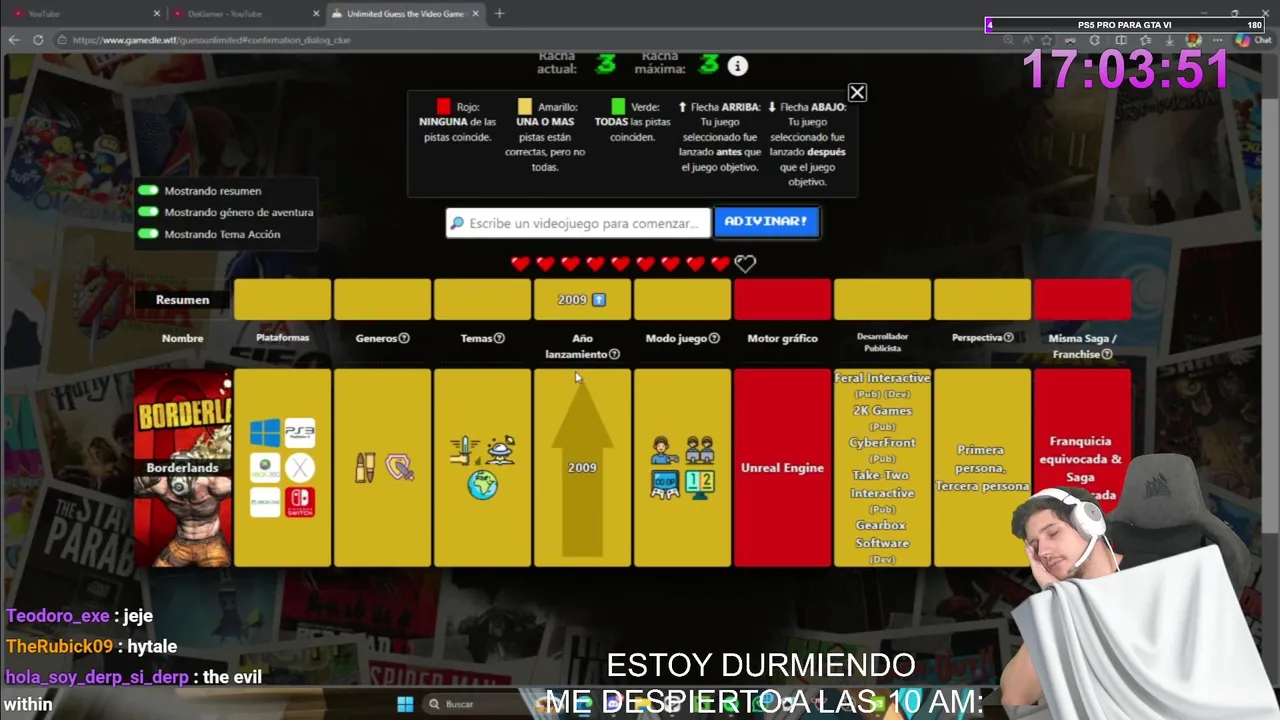Click help icon beside Misma Saga / Franchise
1280x720 pixels.
1106,354
